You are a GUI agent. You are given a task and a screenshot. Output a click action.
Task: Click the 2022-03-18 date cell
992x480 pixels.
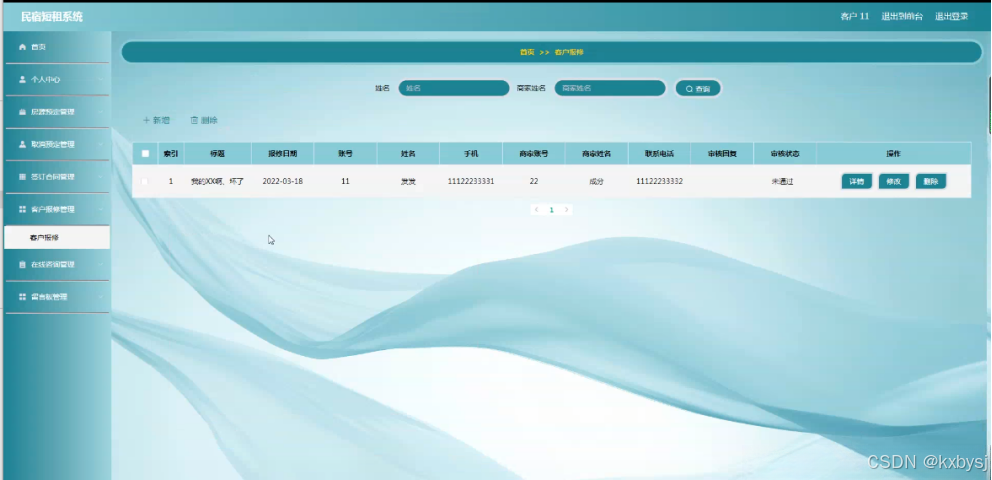[282, 182]
